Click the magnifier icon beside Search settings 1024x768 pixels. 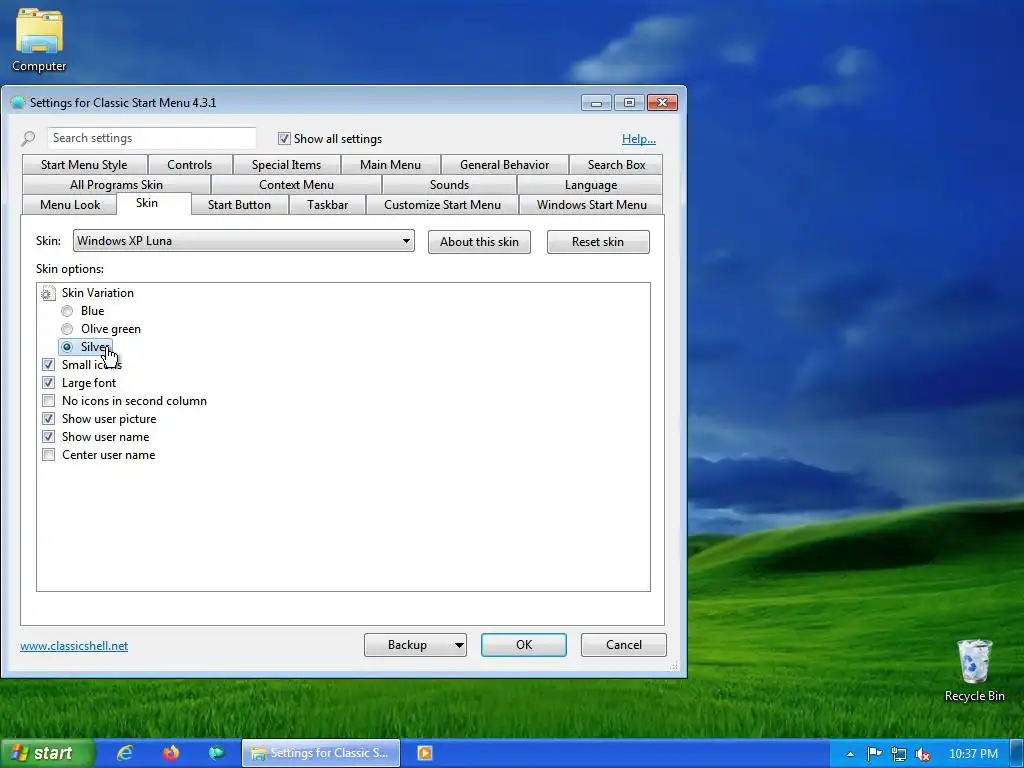coord(28,138)
